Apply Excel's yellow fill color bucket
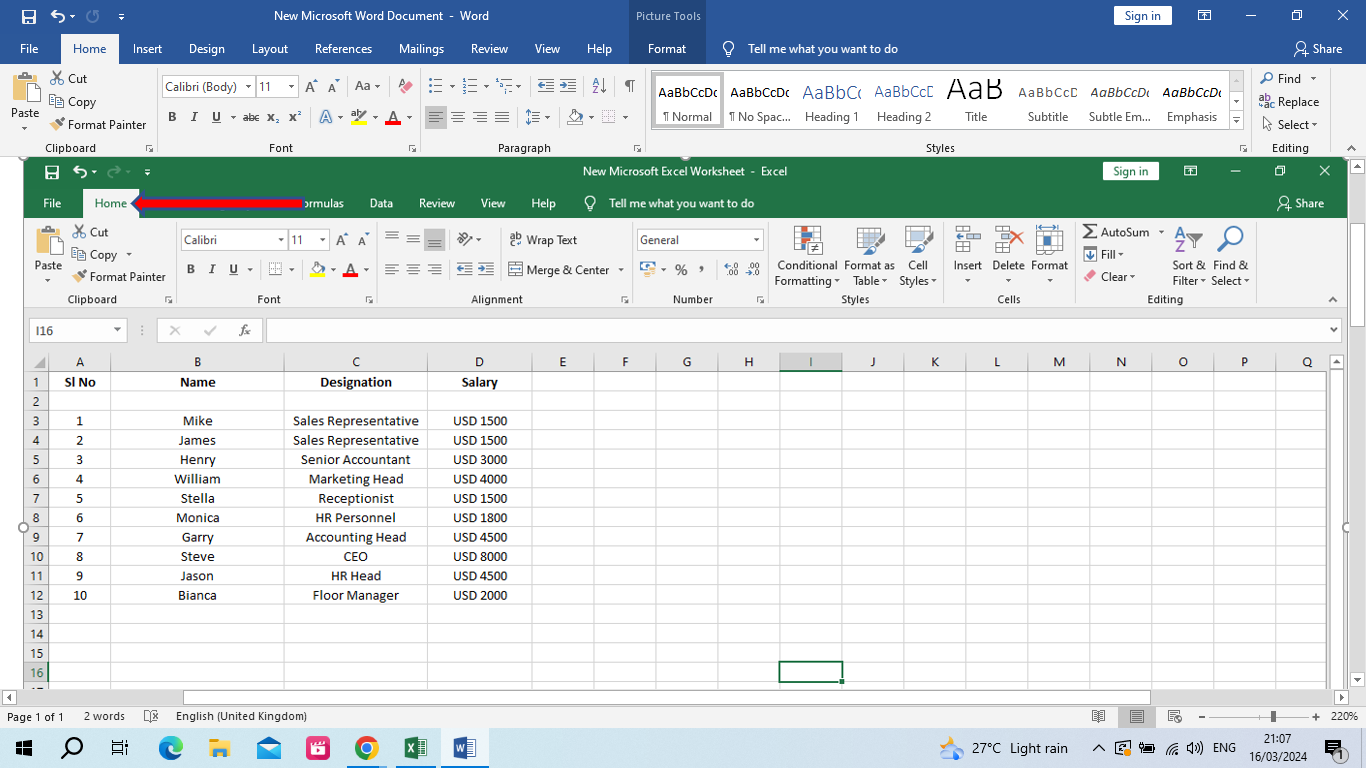The width and height of the screenshot is (1366, 768). coord(317,270)
